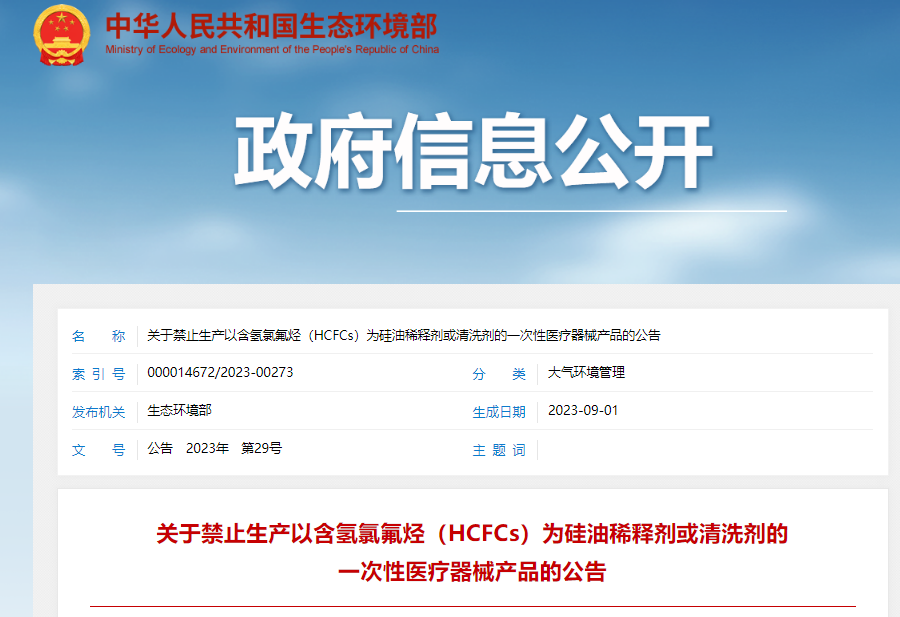Click document number 公告 2023年 第29号

pos(214,449)
